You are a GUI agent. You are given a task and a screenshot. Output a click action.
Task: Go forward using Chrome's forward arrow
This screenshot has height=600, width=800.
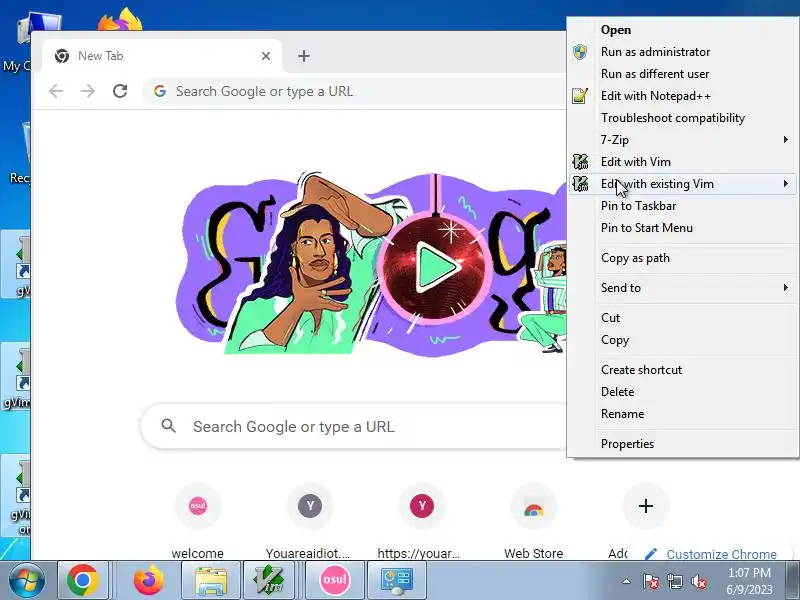pyautogui.click(x=88, y=91)
